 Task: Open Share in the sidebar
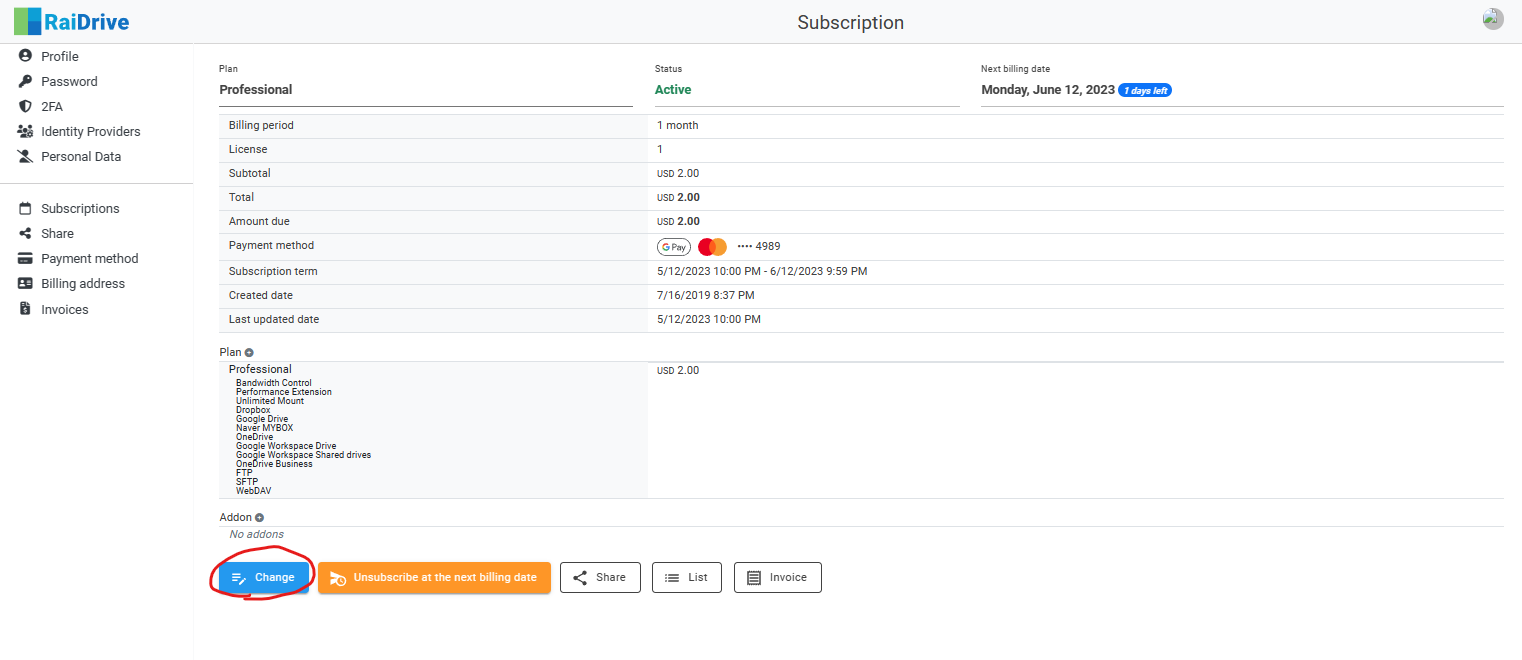pos(57,233)
